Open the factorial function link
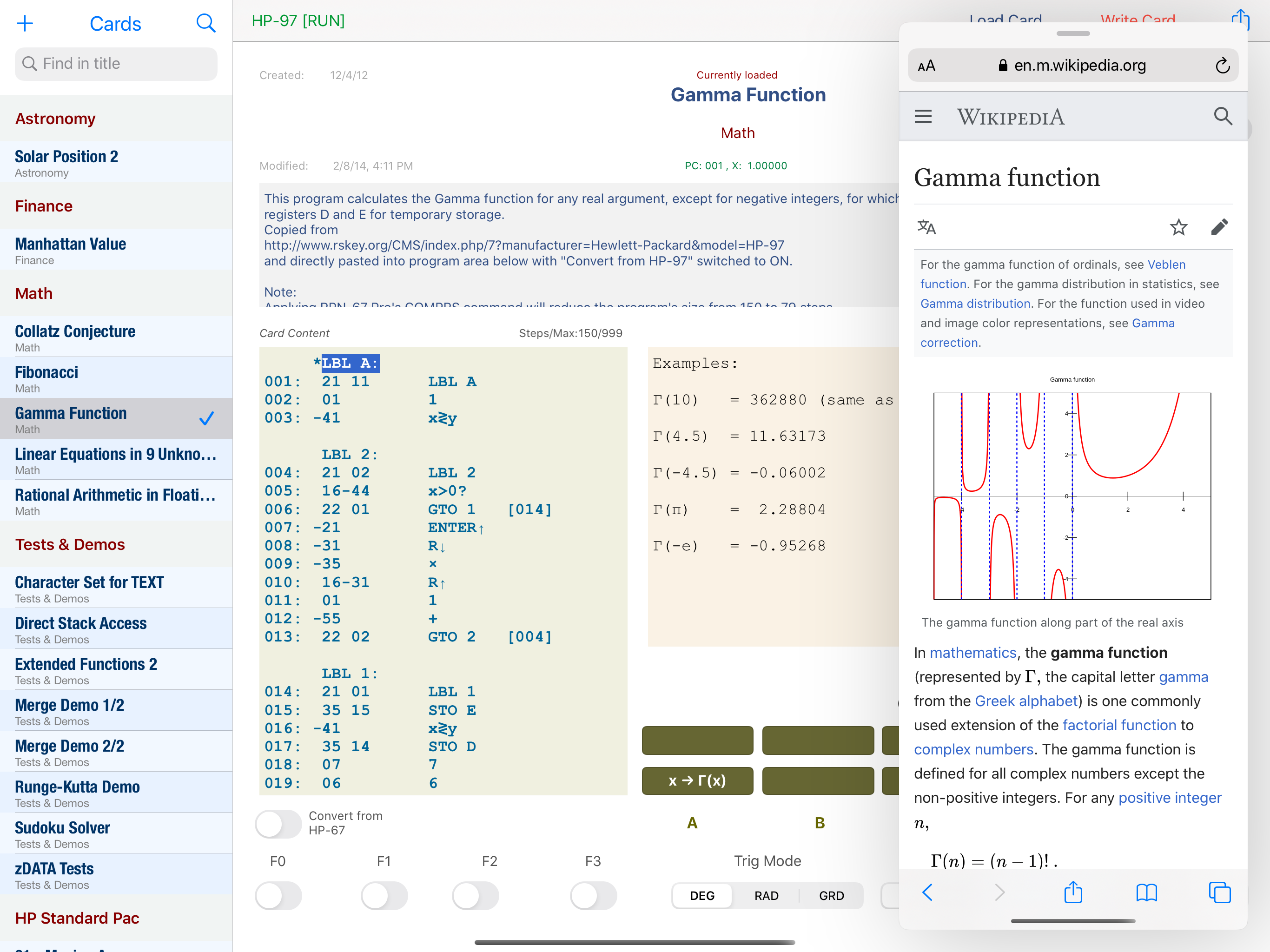This screenshot has width=1270, height=952. coord(1119,725)
